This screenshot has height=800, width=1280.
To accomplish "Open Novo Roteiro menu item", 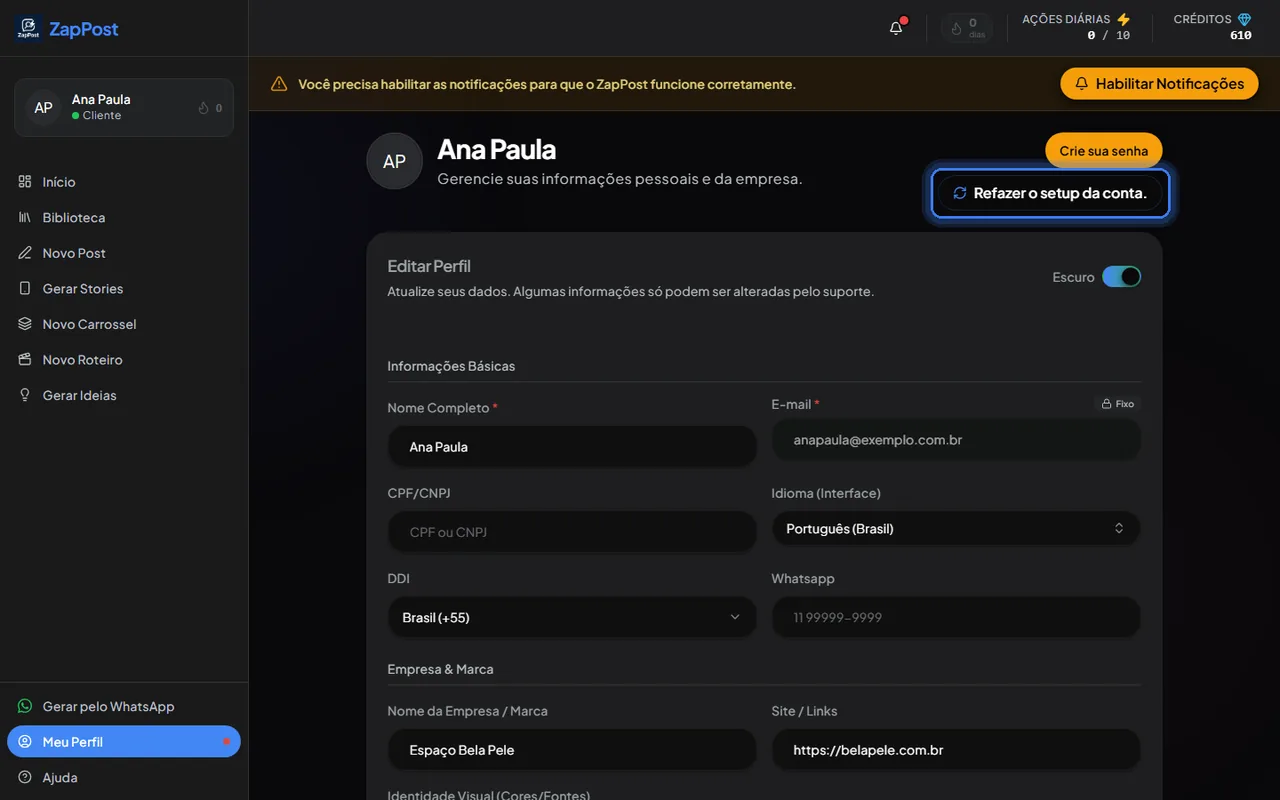I will click(x=124, y=359).
